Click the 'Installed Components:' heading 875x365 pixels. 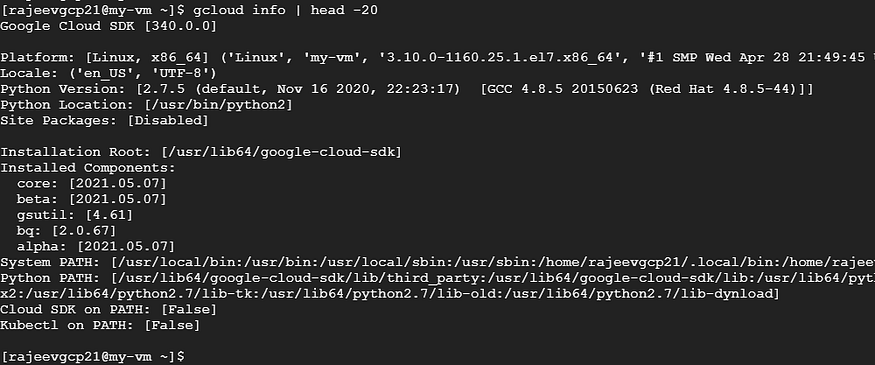[88, 167]
